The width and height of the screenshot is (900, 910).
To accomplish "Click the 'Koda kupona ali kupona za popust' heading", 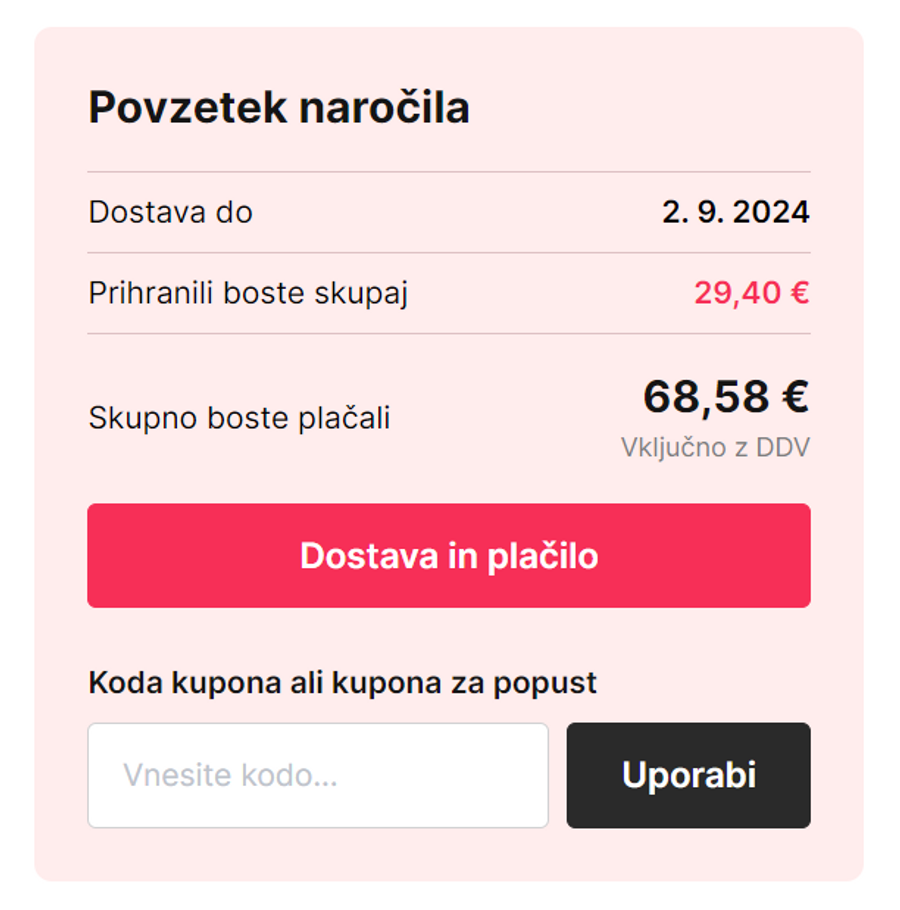I will (343, 682).
